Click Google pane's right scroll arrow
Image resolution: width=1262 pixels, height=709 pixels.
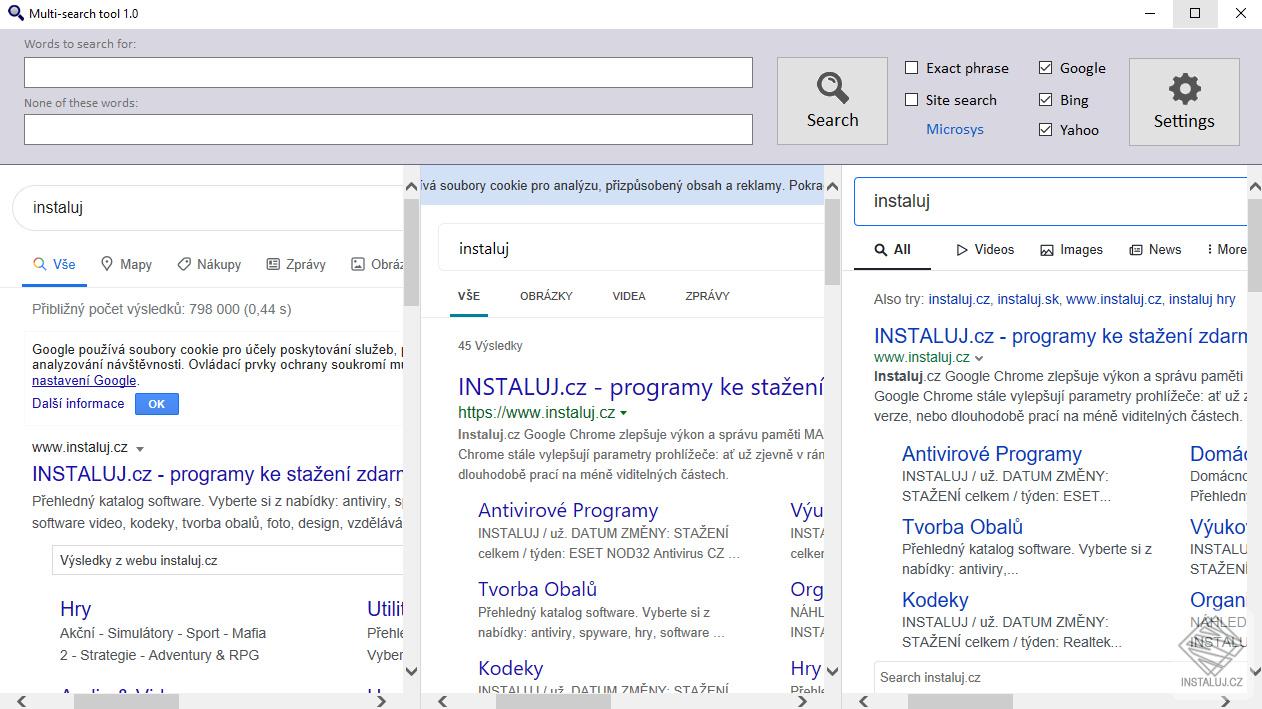pyautogui.click(x=381, y=701)
